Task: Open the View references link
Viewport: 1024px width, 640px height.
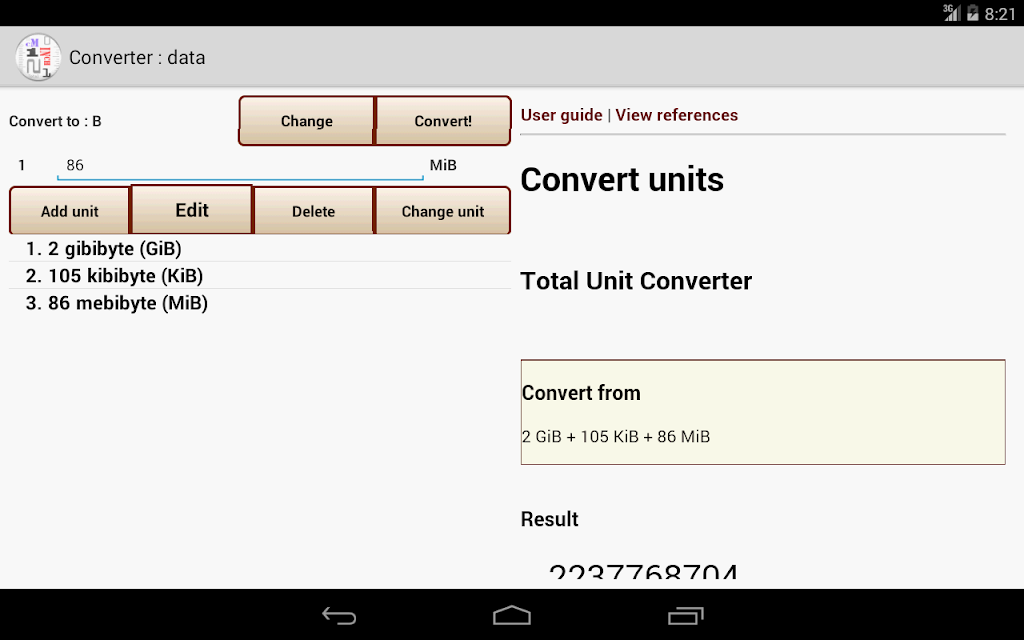Action: tap(677, 115)
